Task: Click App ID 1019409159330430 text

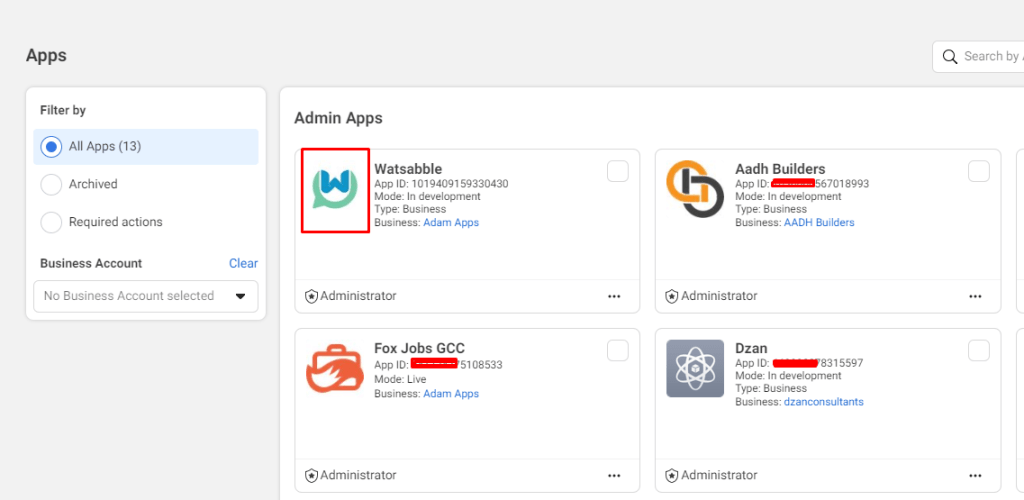Action: coord(441,184)
